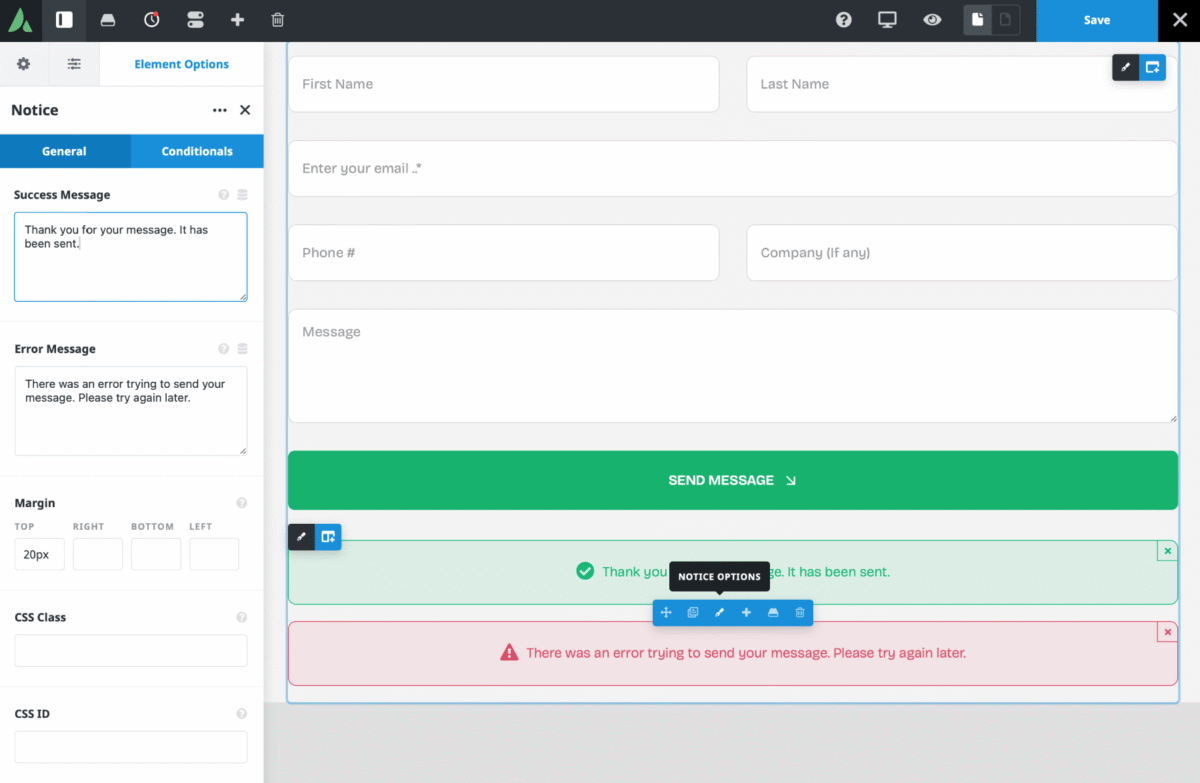Click into the Error Message textarea
This screenshot has width=1200, height=783.
click(x=130, y=411)
